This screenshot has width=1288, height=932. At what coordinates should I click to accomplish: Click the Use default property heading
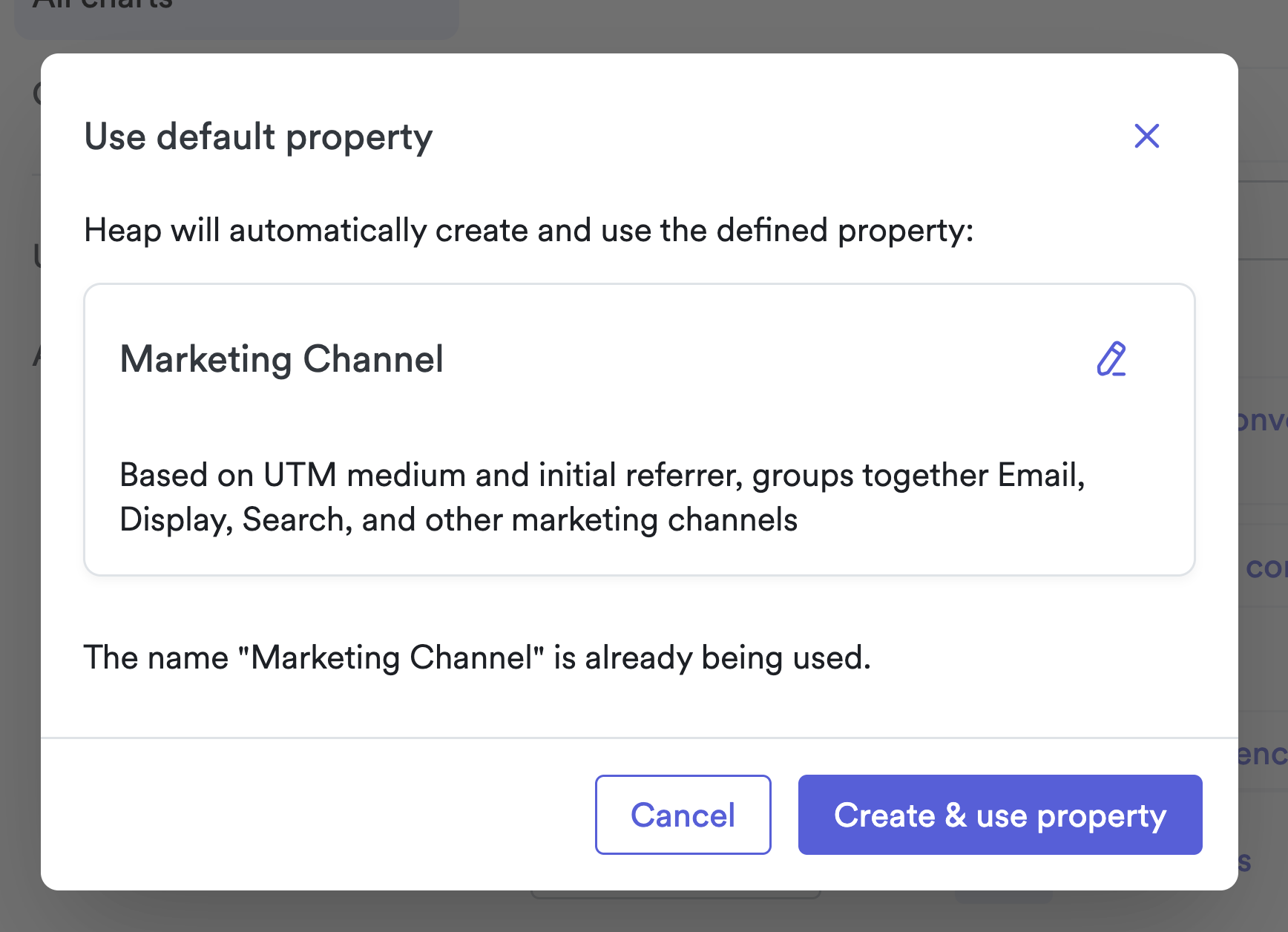click(x=258, y=137)
